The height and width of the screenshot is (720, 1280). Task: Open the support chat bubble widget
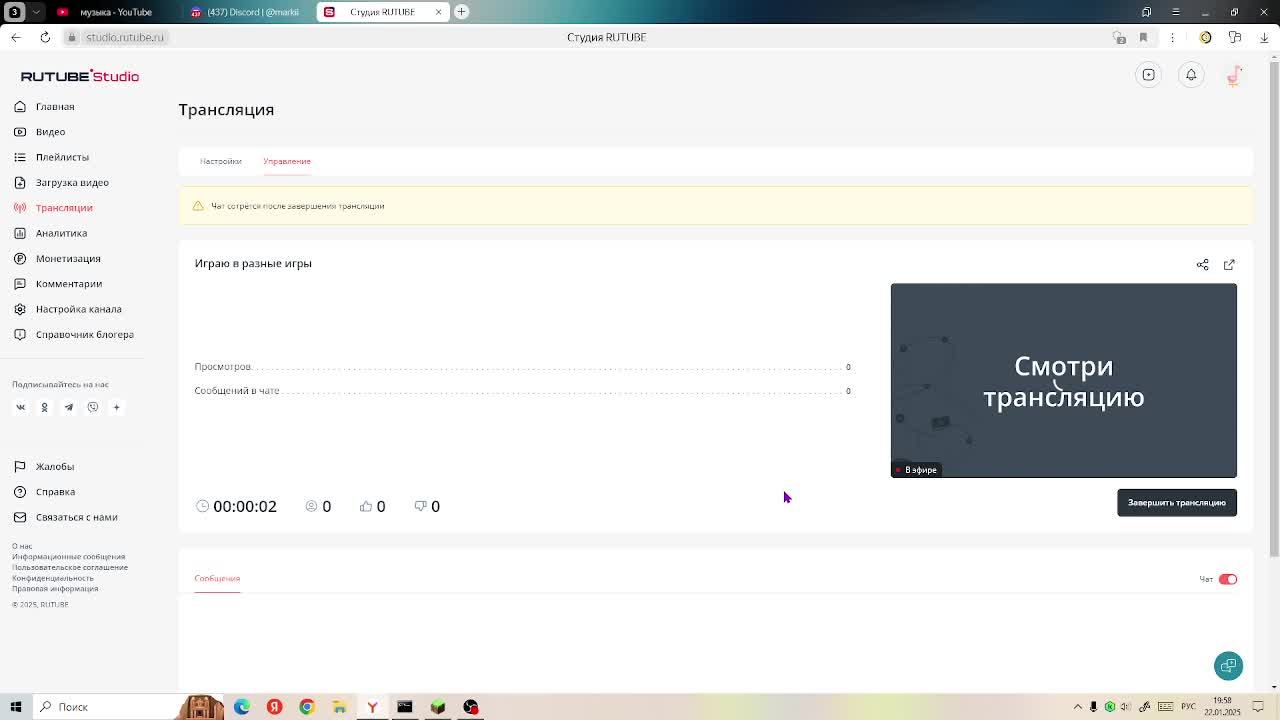[1228, 666]
